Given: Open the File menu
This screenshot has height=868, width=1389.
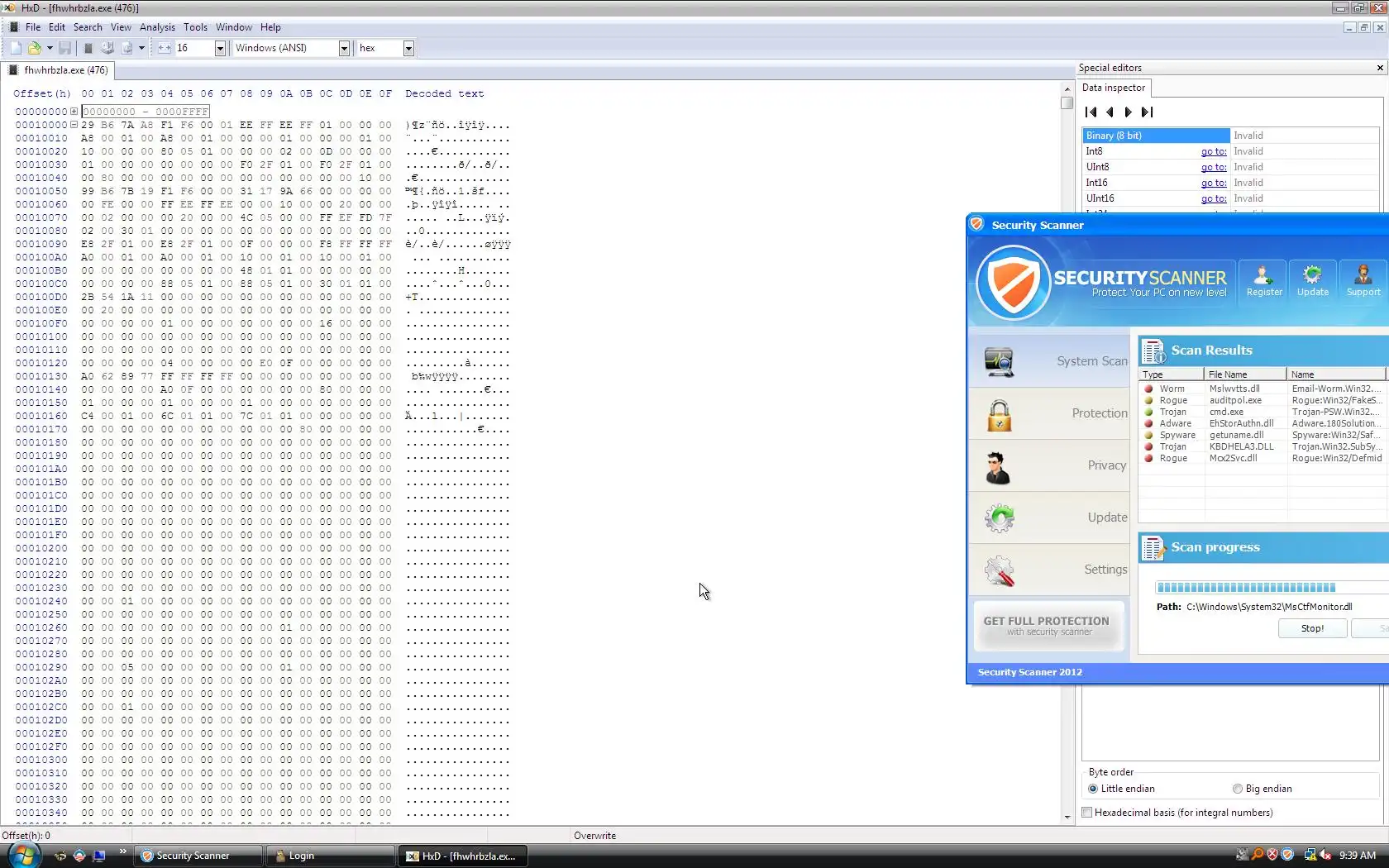Looking at the screenshot, I should point(33,27).
